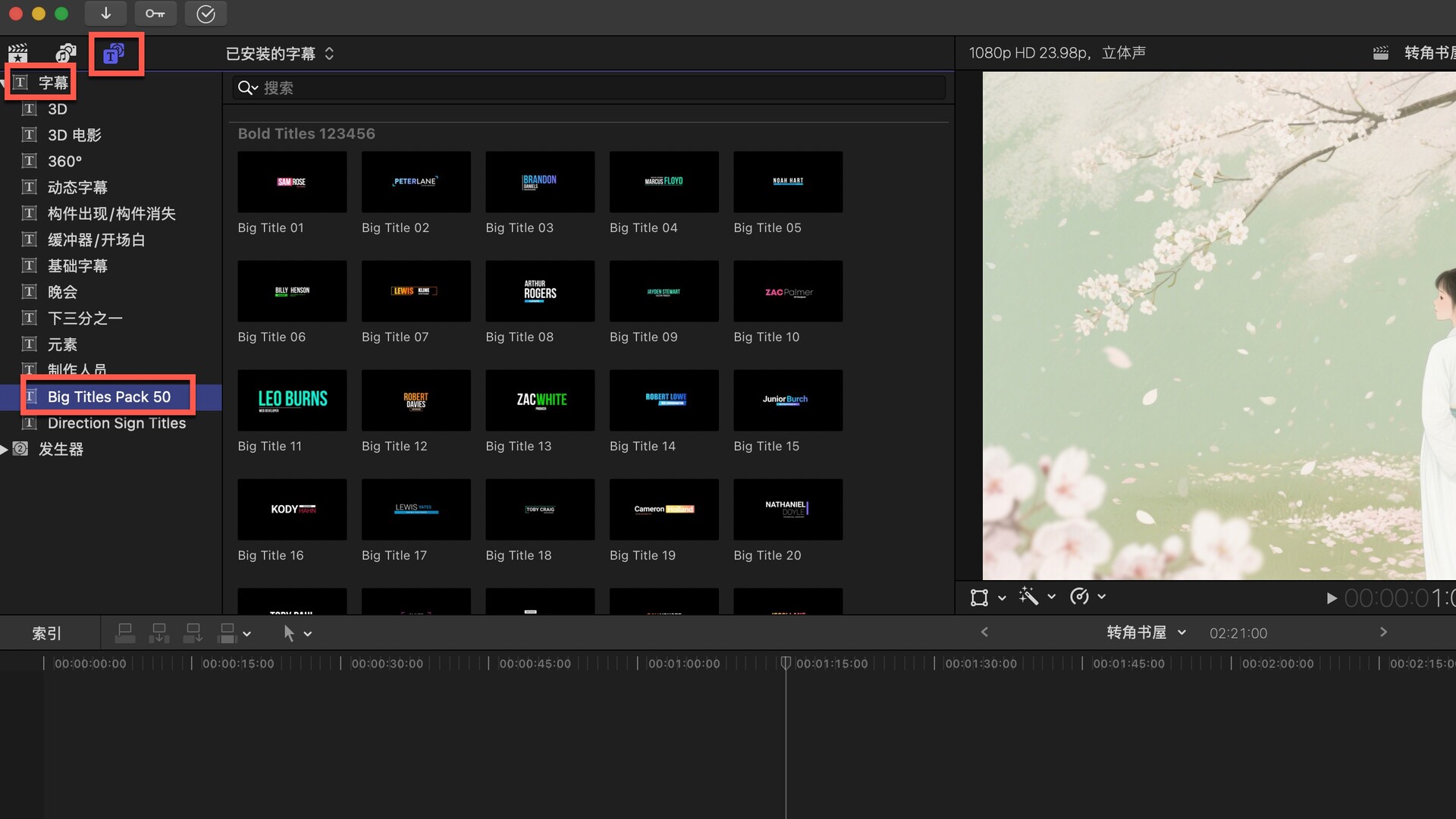The image size is (1456, 819).
Task: Click the connect clip to storyline icon
Action: point(125,632)
